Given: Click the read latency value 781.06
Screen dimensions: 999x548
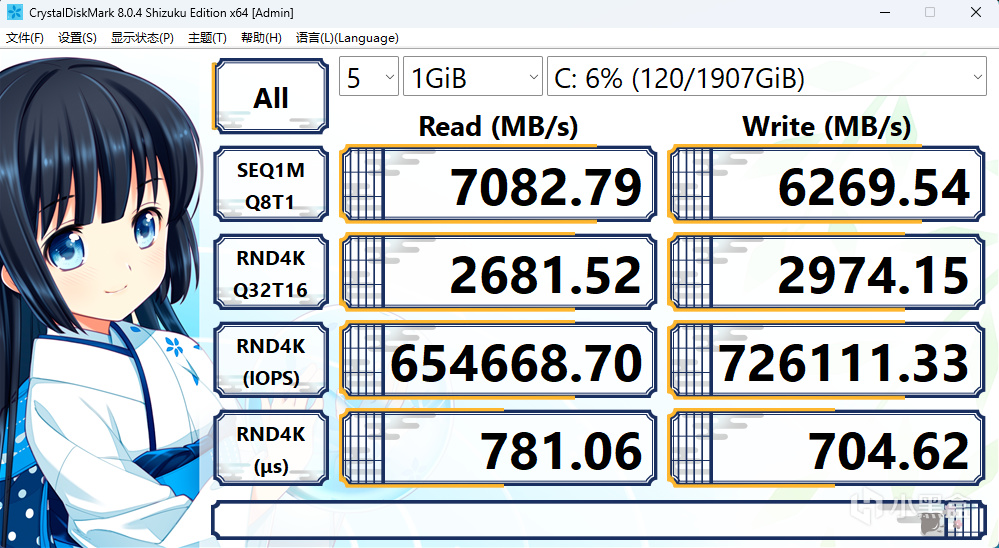Looking at the screenshot, I should tap(499, 449).
